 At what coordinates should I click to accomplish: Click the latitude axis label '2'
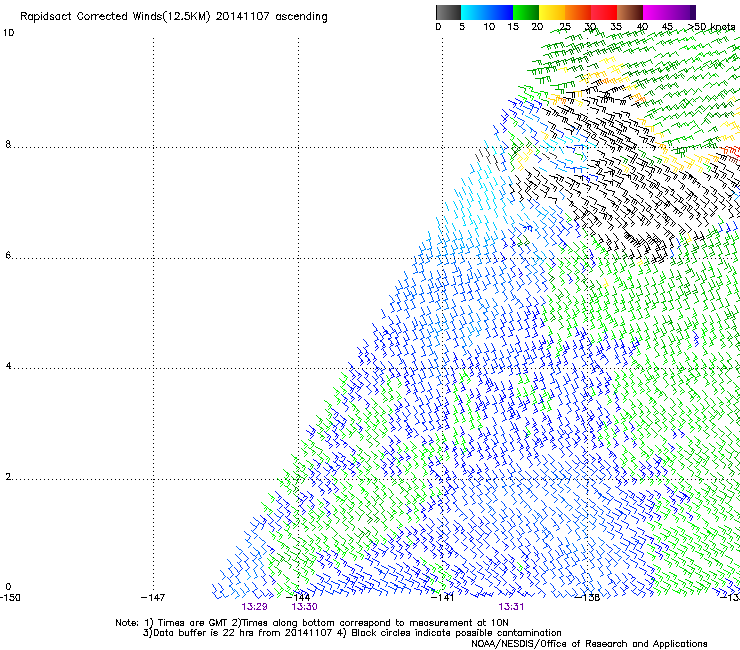coord(8,477)
